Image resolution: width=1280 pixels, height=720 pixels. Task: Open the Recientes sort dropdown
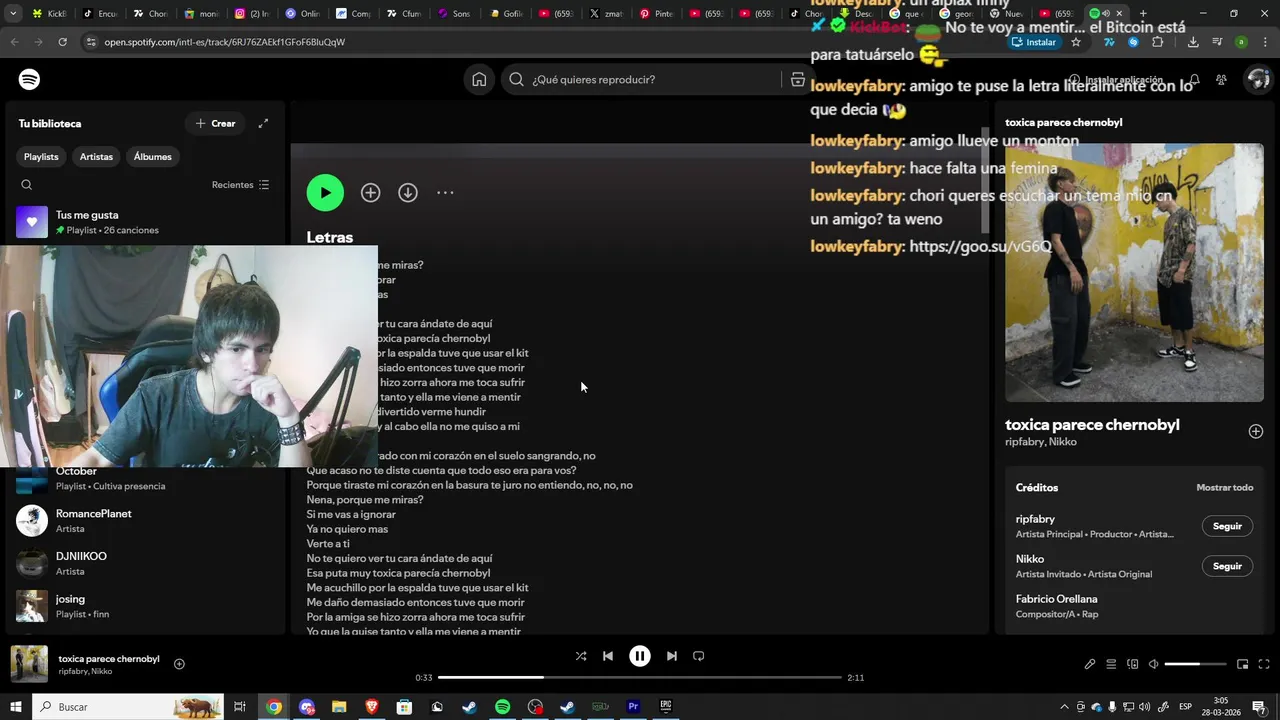click(x=240, y=185)
